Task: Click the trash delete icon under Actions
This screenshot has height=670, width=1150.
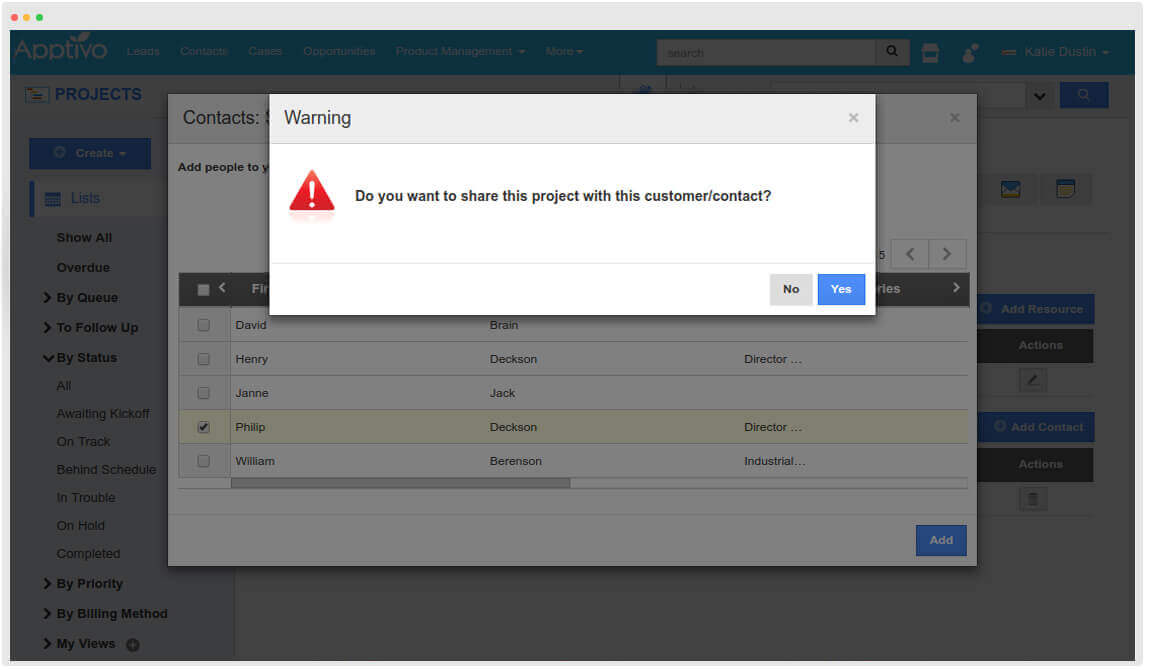Action: [1033, 498]
